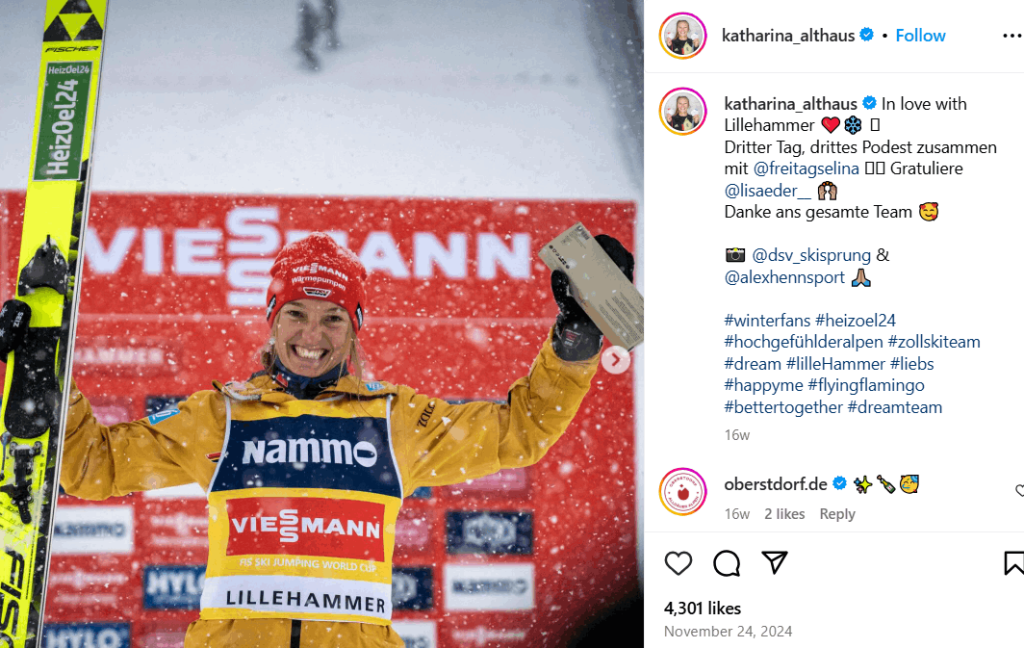Viewport: 1024px width, 648px height.
Task: Open the #flyingflamingo hashtag
Action: 866,385
